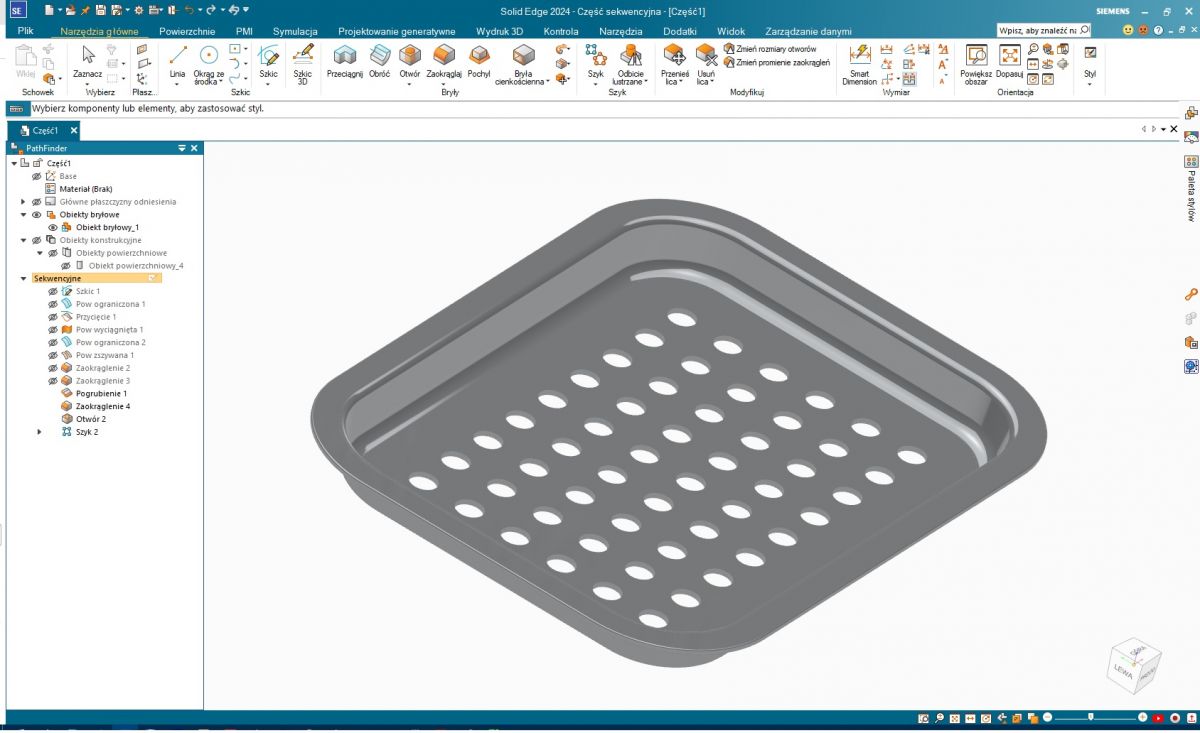
Task: Open the Wydruk 3D ribbon tab
Action: coord(500,31)
